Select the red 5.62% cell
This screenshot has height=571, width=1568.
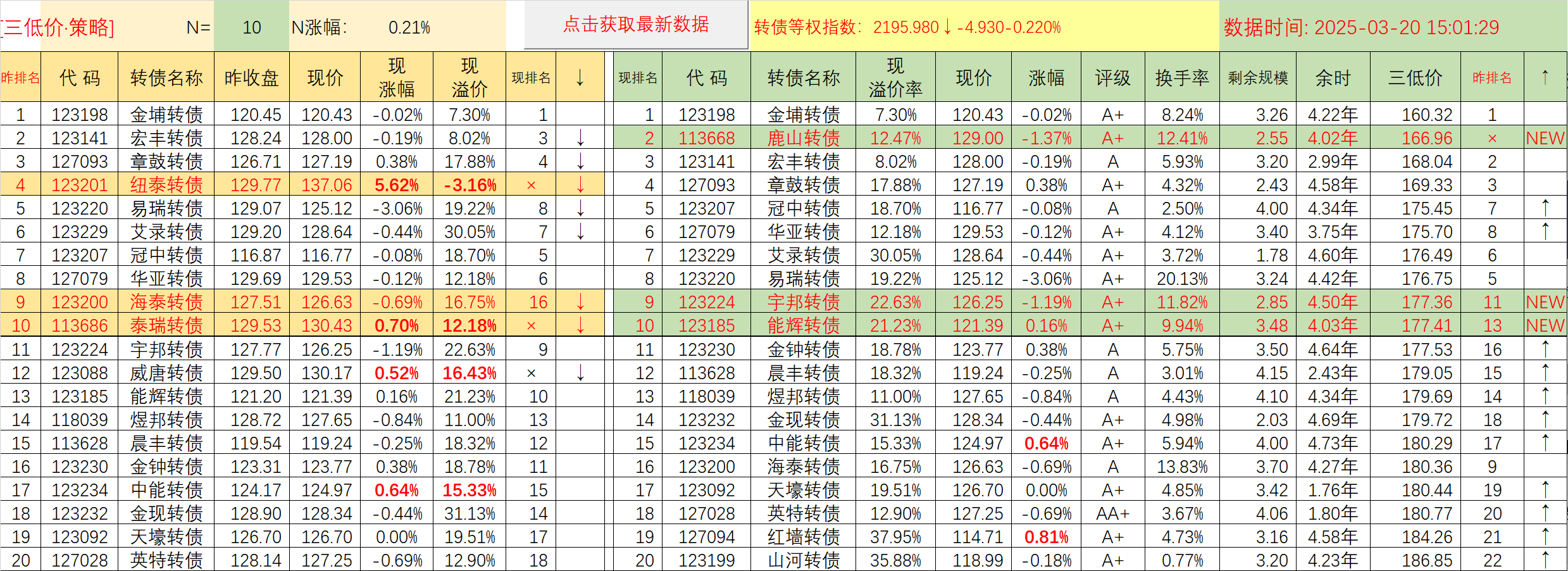[397, 185]
